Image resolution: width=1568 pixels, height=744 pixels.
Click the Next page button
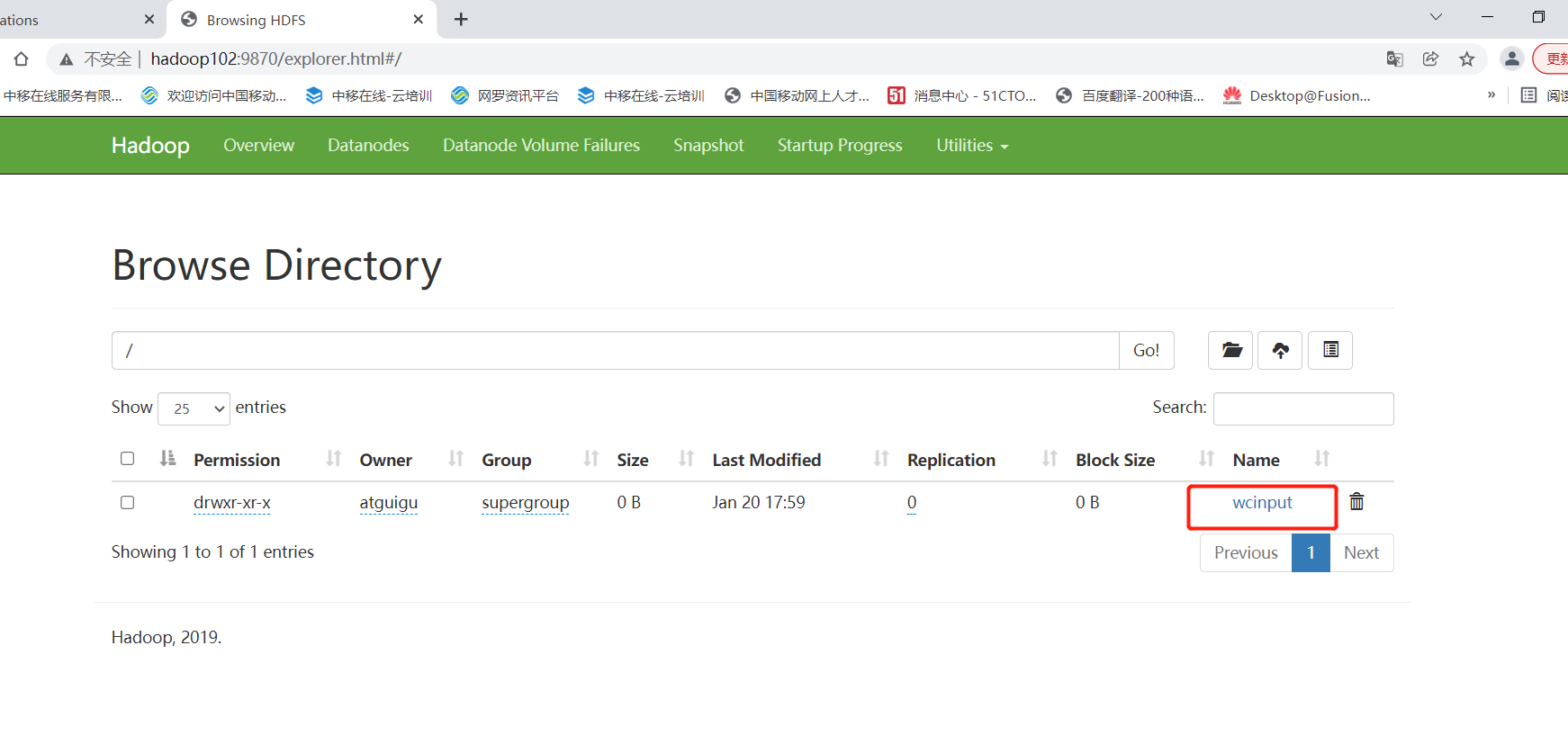[x=1361, y=552]
